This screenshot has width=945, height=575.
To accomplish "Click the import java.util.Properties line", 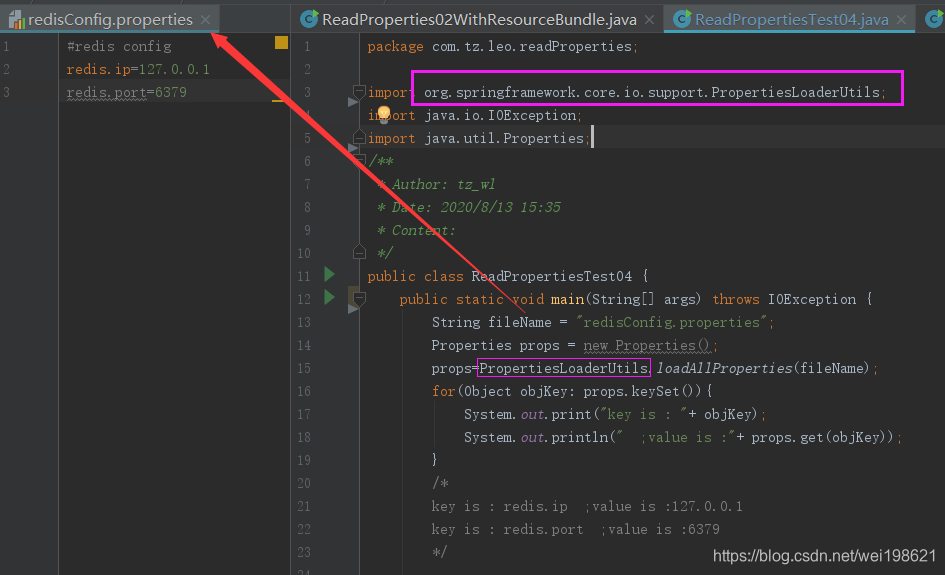I will coord(479,138).
